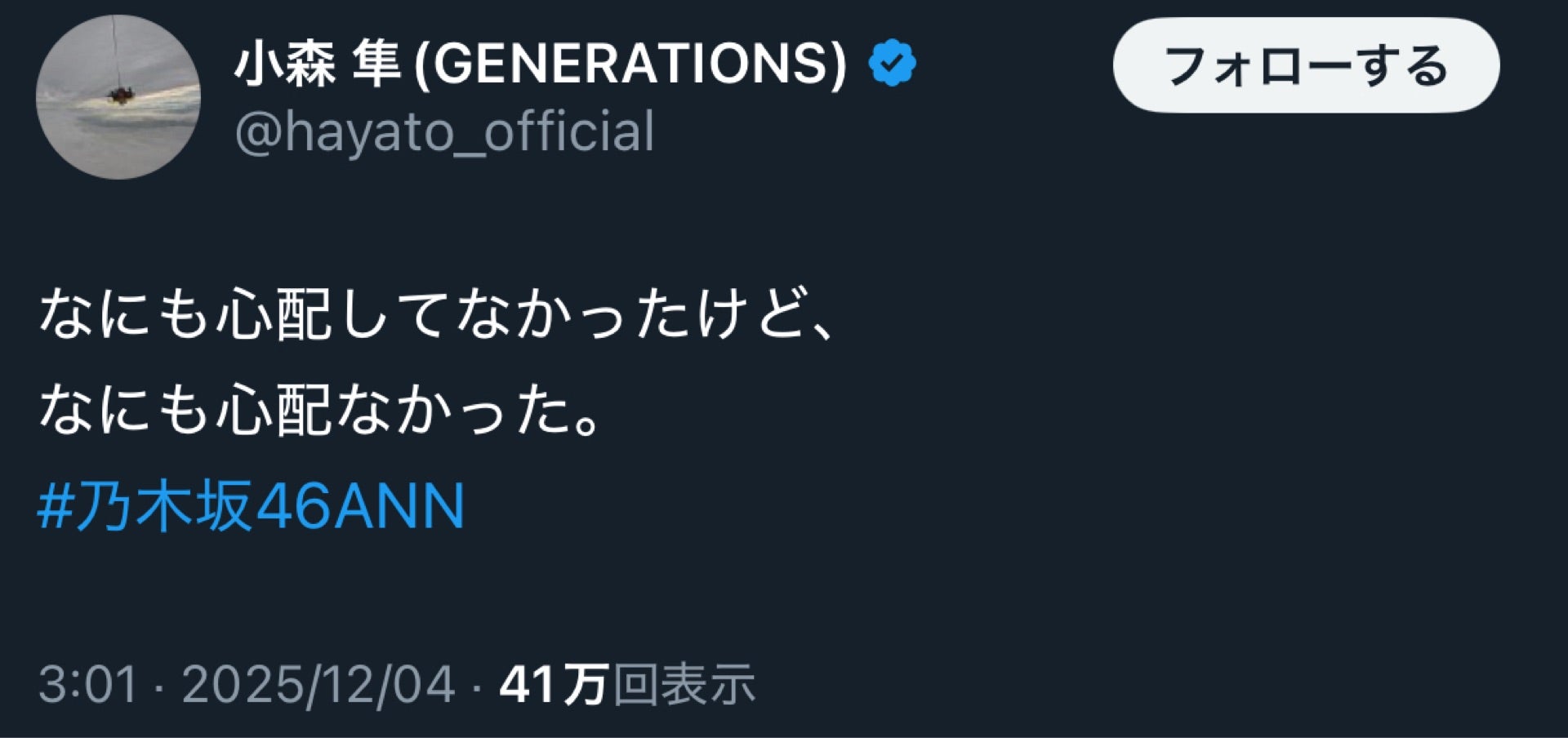The width and height of the screenshot is (1568, 738).
Task: Click the first line なにも心配してなかったけど、
Action: click(437, 313)
